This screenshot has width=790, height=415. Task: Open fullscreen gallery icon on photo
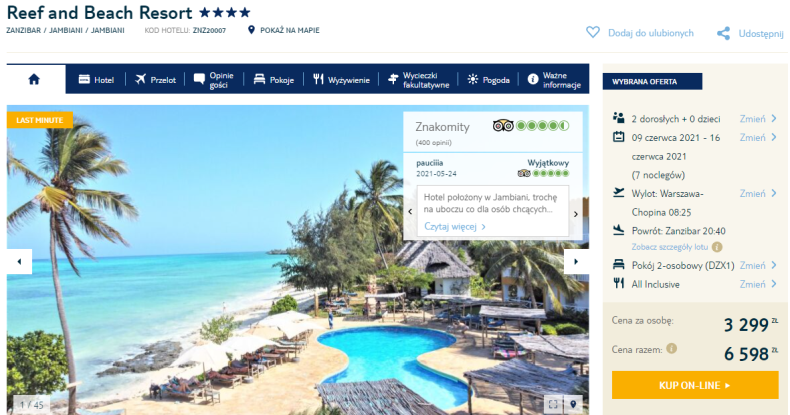click(x=553, y=404)
